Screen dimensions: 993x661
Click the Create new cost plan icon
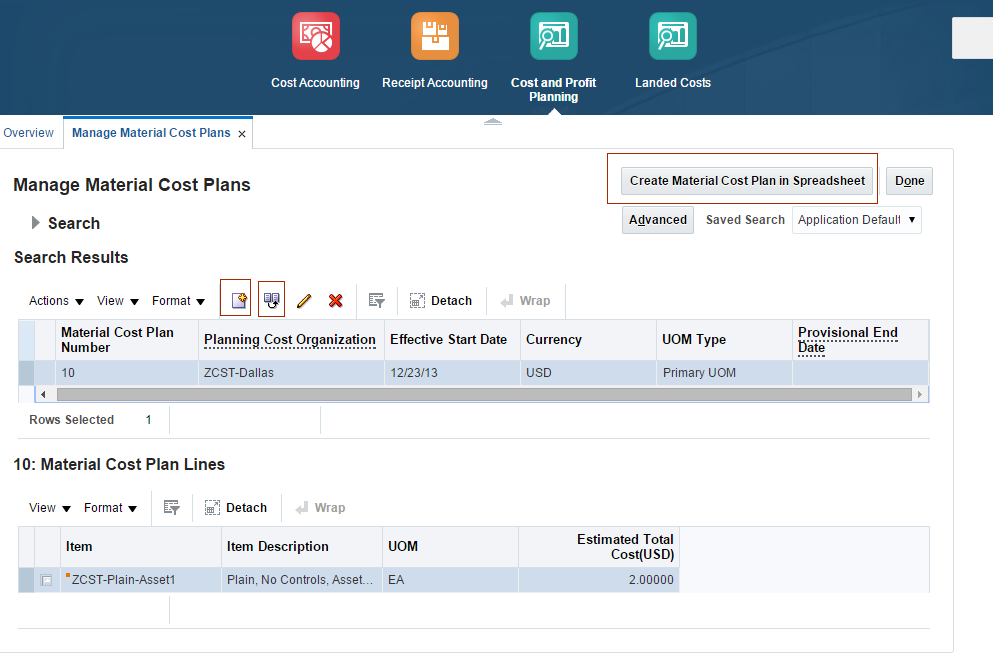[238, 300]
